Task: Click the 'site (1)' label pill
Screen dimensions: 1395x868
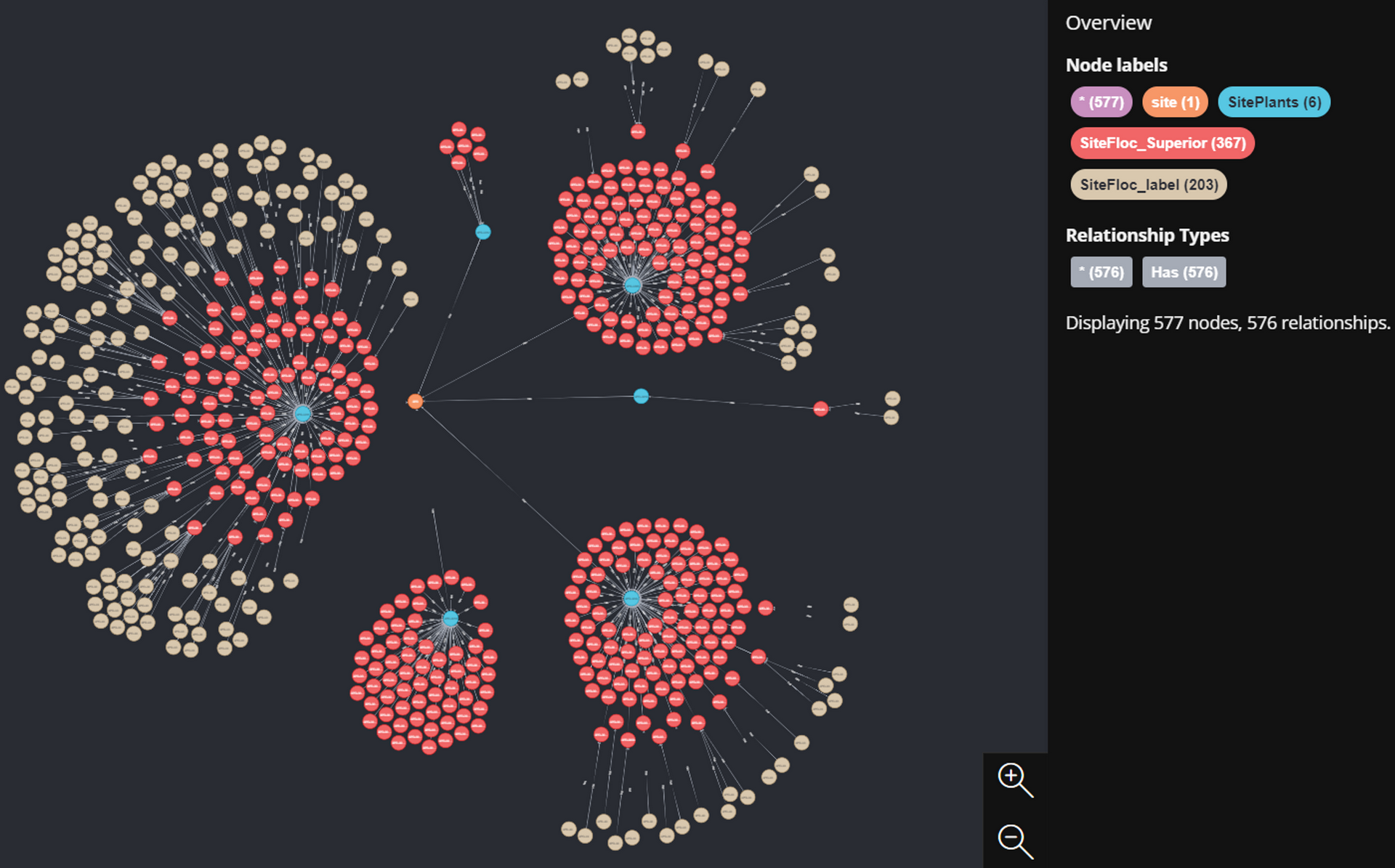Action: click(1175, 102)
